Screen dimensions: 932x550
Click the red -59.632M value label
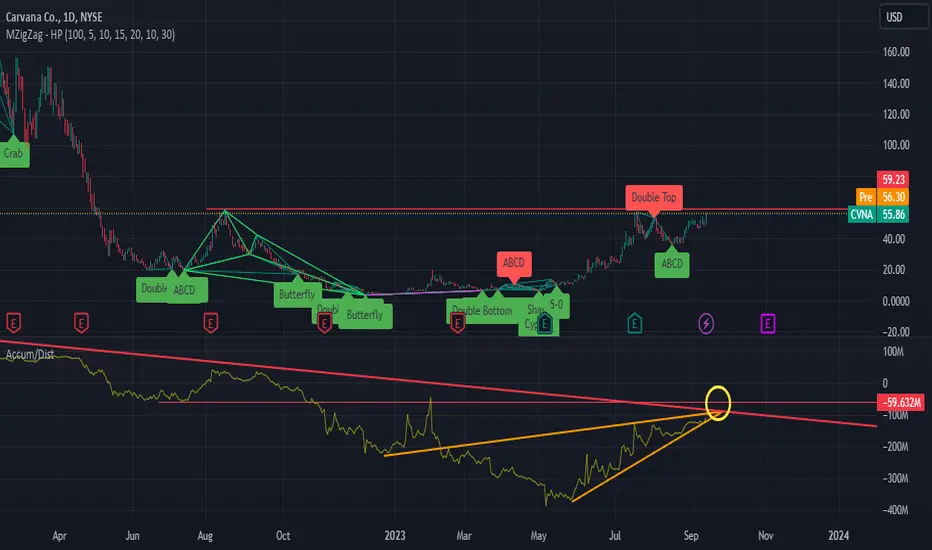tap(901, 403)
